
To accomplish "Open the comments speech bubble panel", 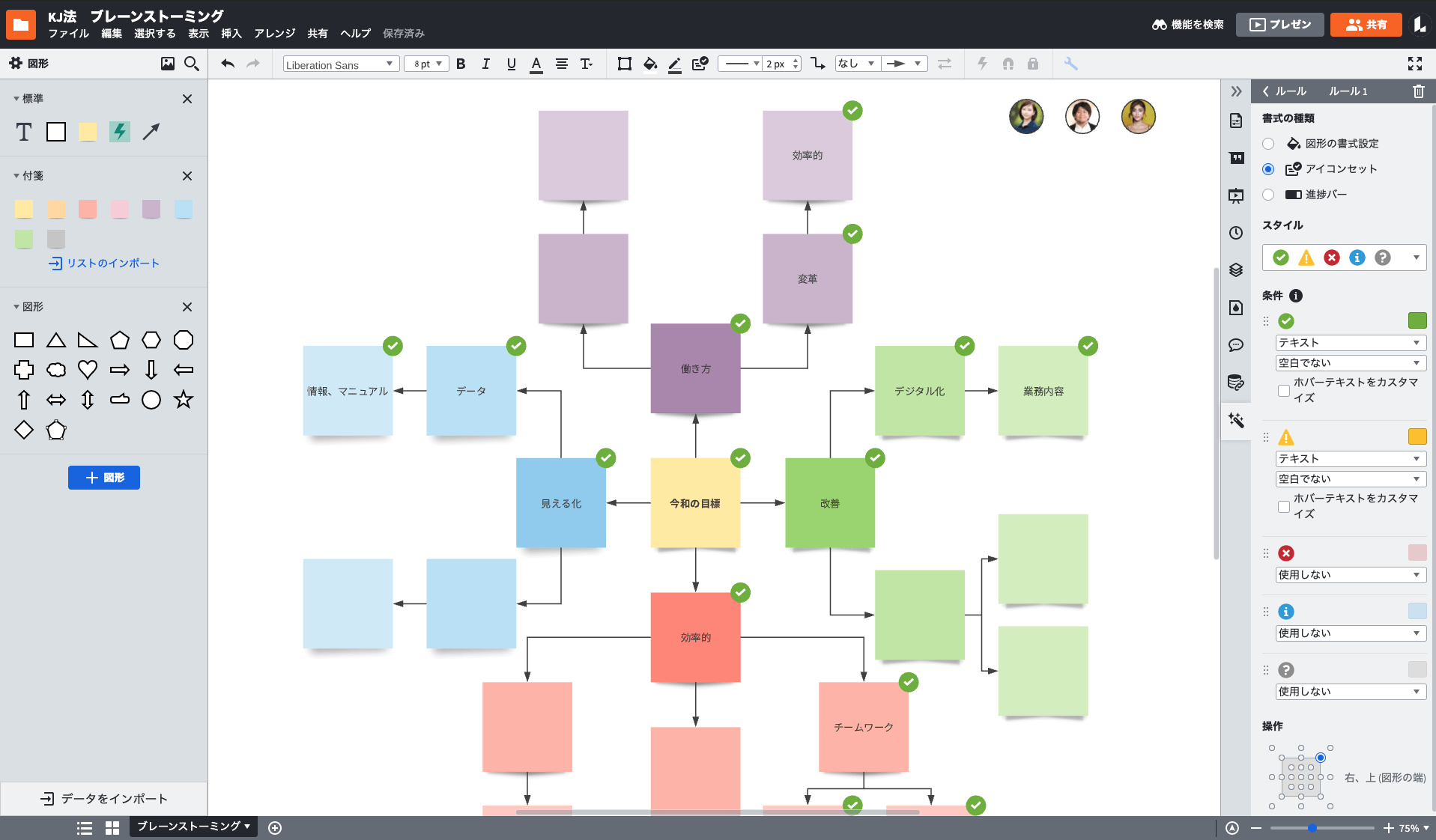I will 1236,345.
